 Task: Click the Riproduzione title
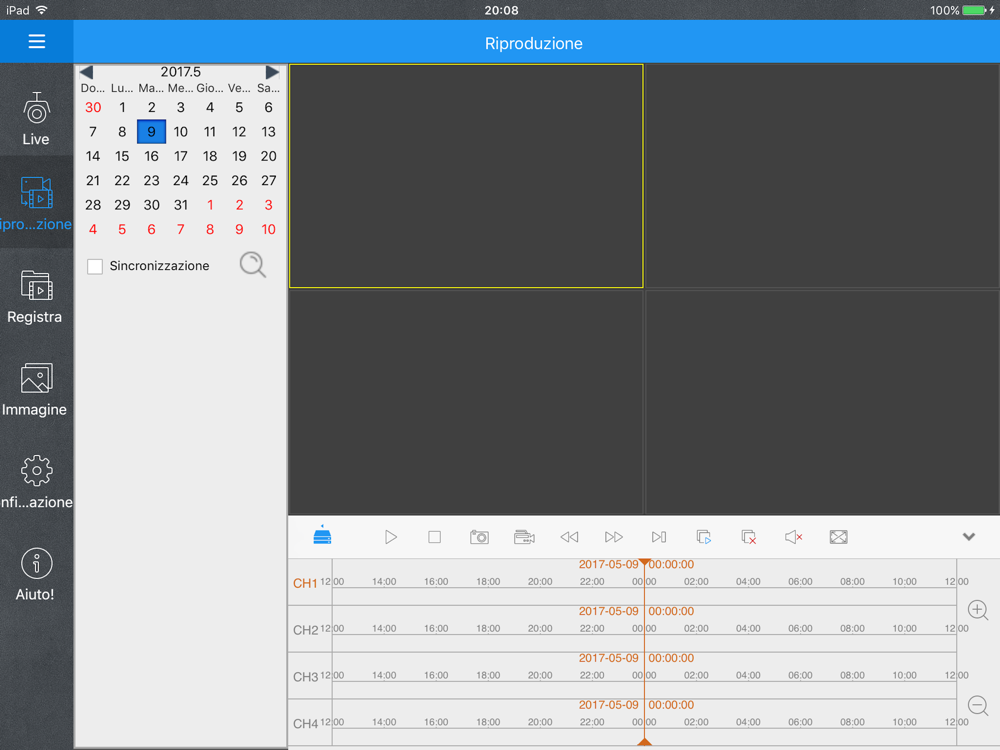534,43
